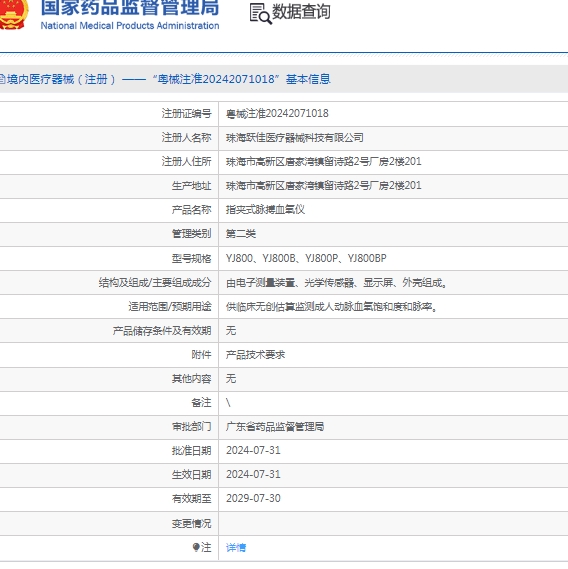Viewport: 568px width, 569px height.
Task: Click the 产品名称 label cell
Action: coord(109,210)
